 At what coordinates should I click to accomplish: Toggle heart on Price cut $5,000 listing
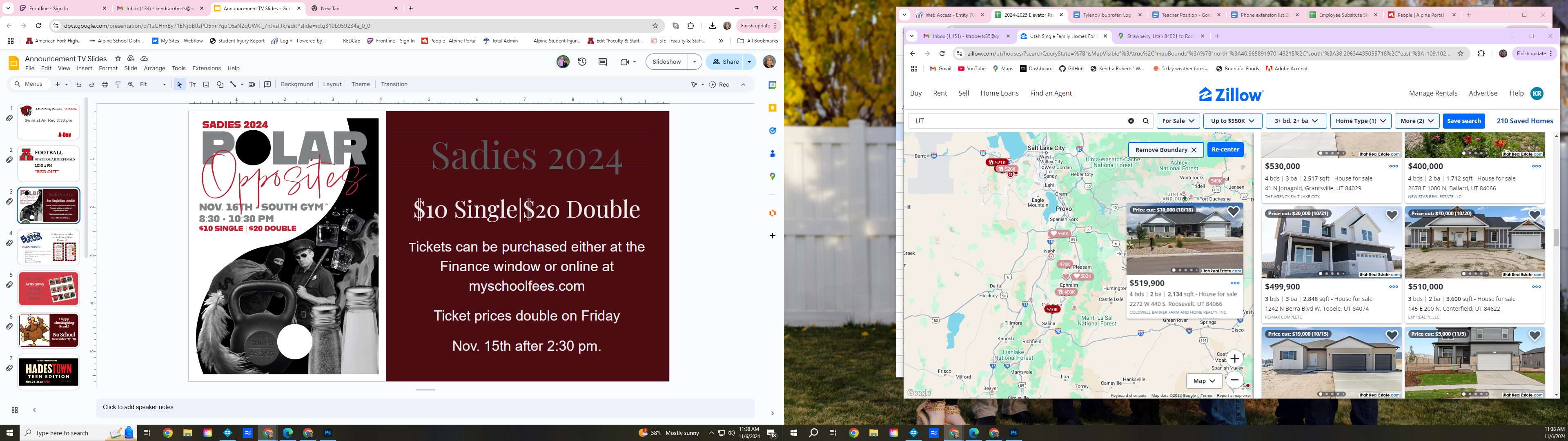pyautogui.click(x=1535, y=336)
